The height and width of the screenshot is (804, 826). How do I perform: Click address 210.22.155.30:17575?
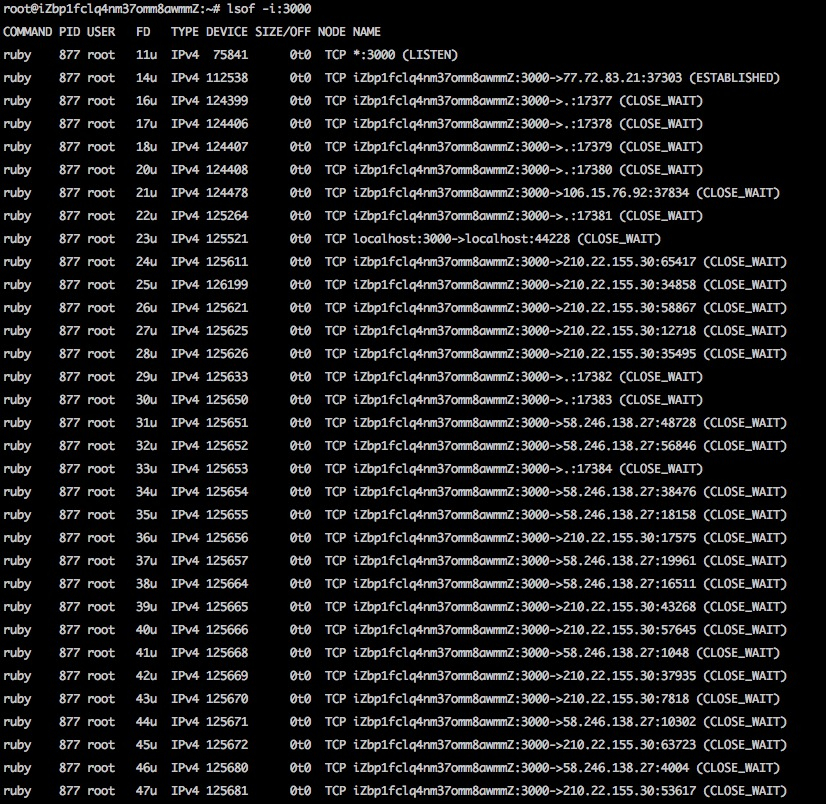(630, 538)
